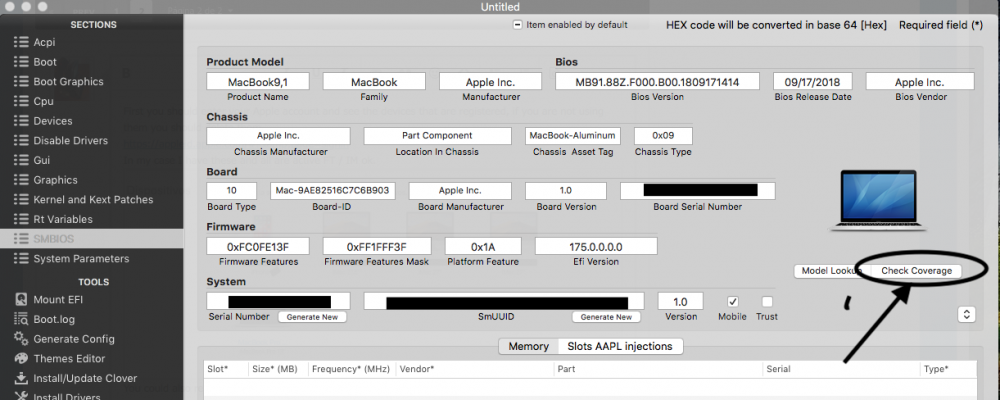Edit the SmUUID field
This screenshot has width=1000, height=400.
504,301
